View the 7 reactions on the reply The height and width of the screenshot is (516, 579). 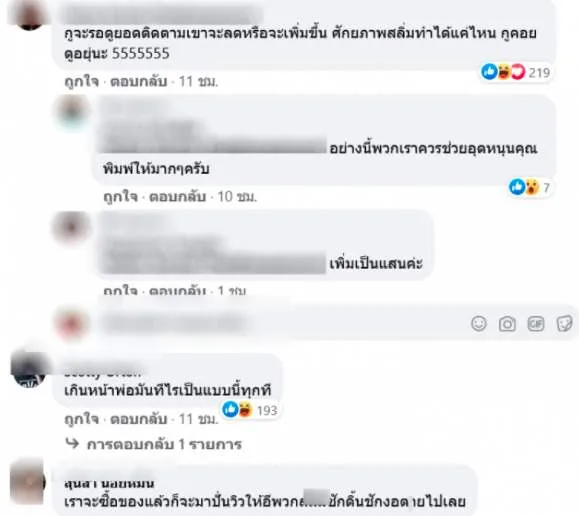(530, 187)
